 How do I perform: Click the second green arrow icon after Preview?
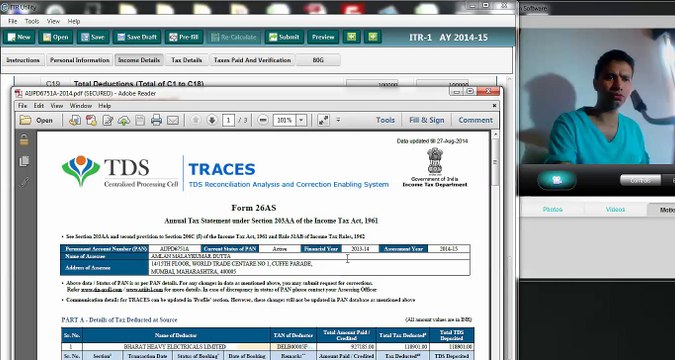coord(373,37)
